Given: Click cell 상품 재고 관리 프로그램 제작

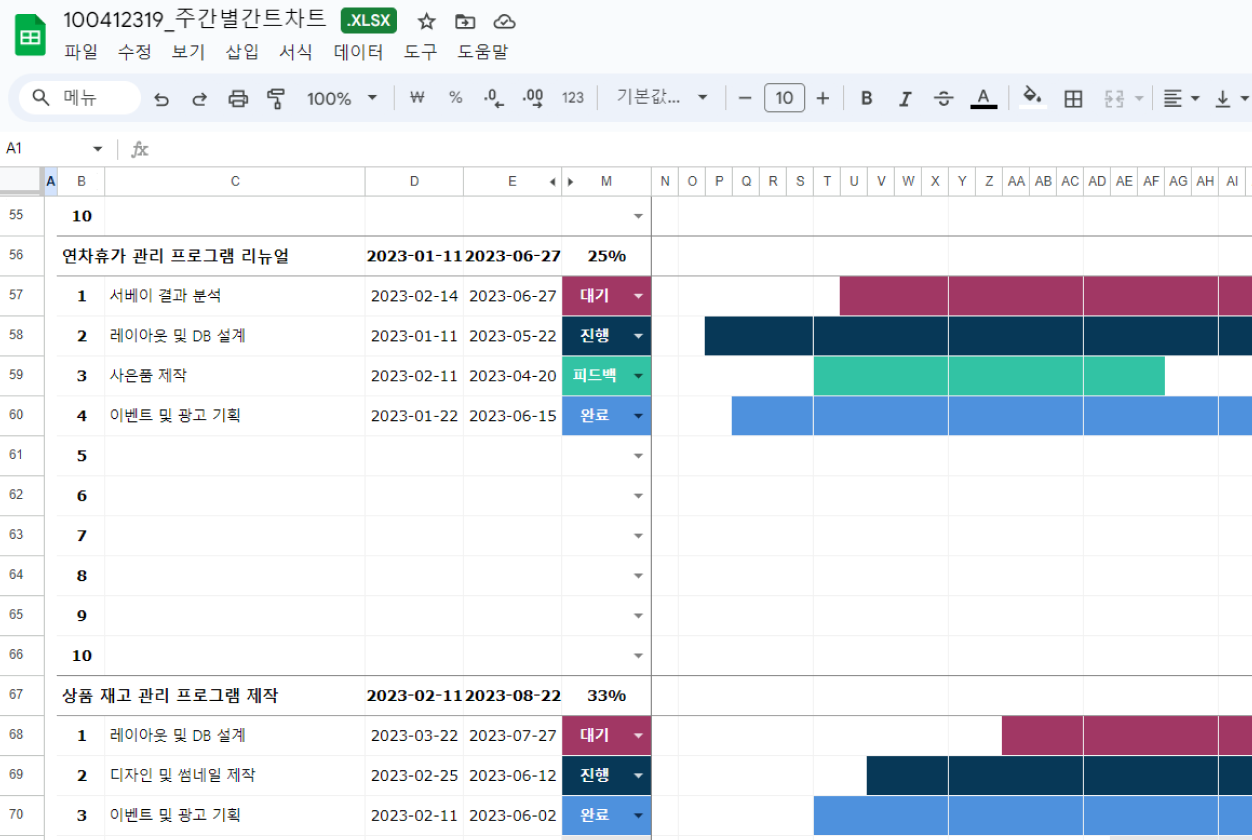Looking at the screenshot, I should pos(170,696).
